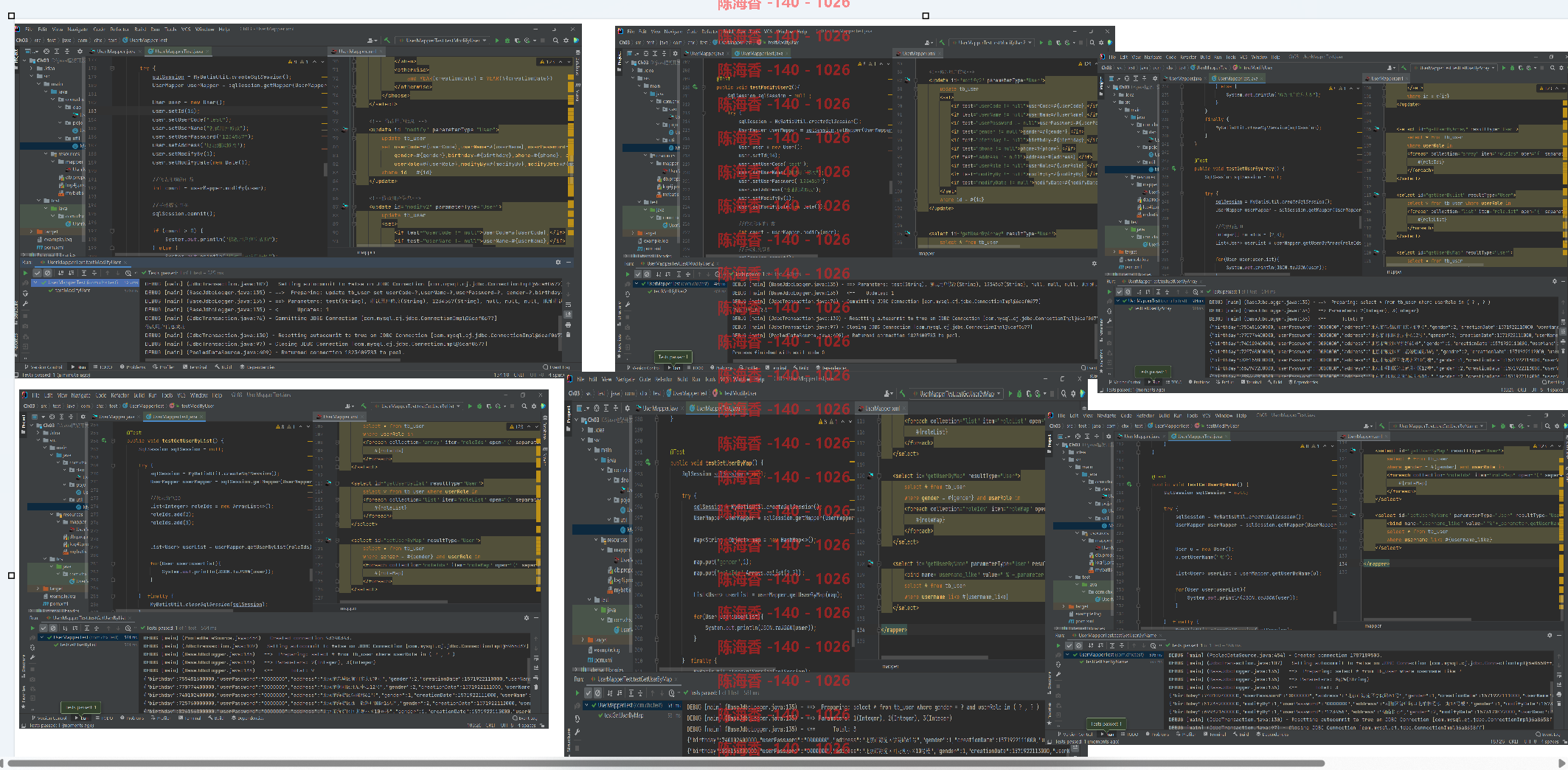Open Problems tool window in testModifyUser window
Screen dimensions: 1568x770
133,367
